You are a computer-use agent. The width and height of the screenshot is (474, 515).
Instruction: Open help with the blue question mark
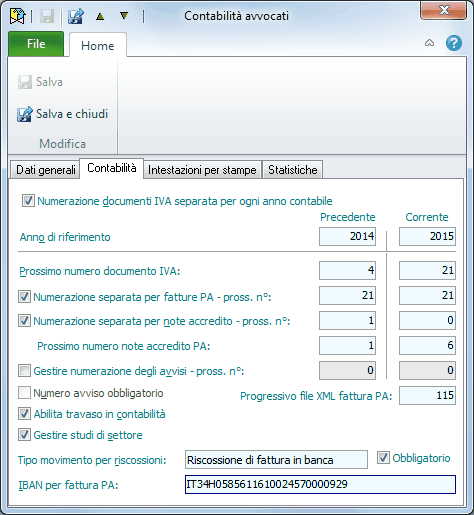[454, 43]
